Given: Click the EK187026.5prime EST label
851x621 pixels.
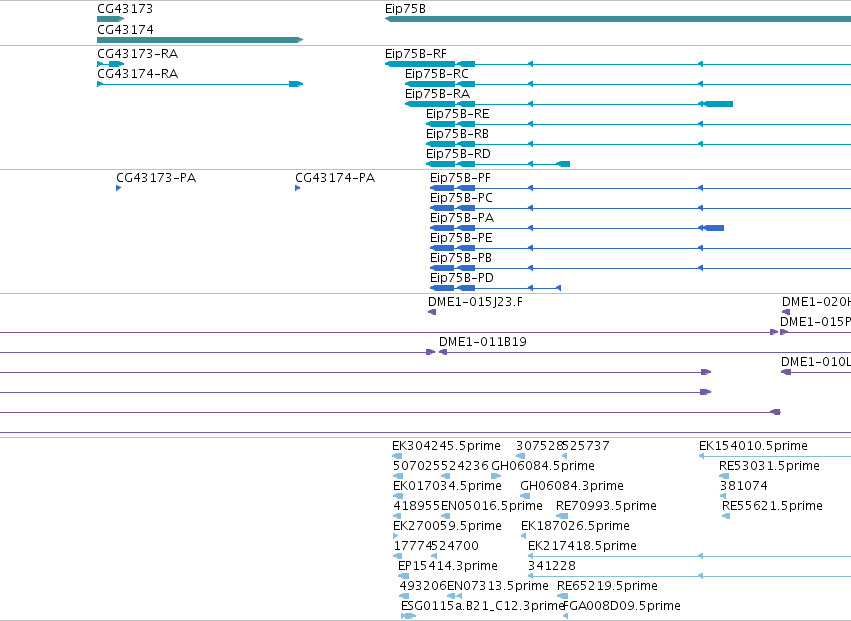Looking at the screenshot, I should [x=575, y=526].
